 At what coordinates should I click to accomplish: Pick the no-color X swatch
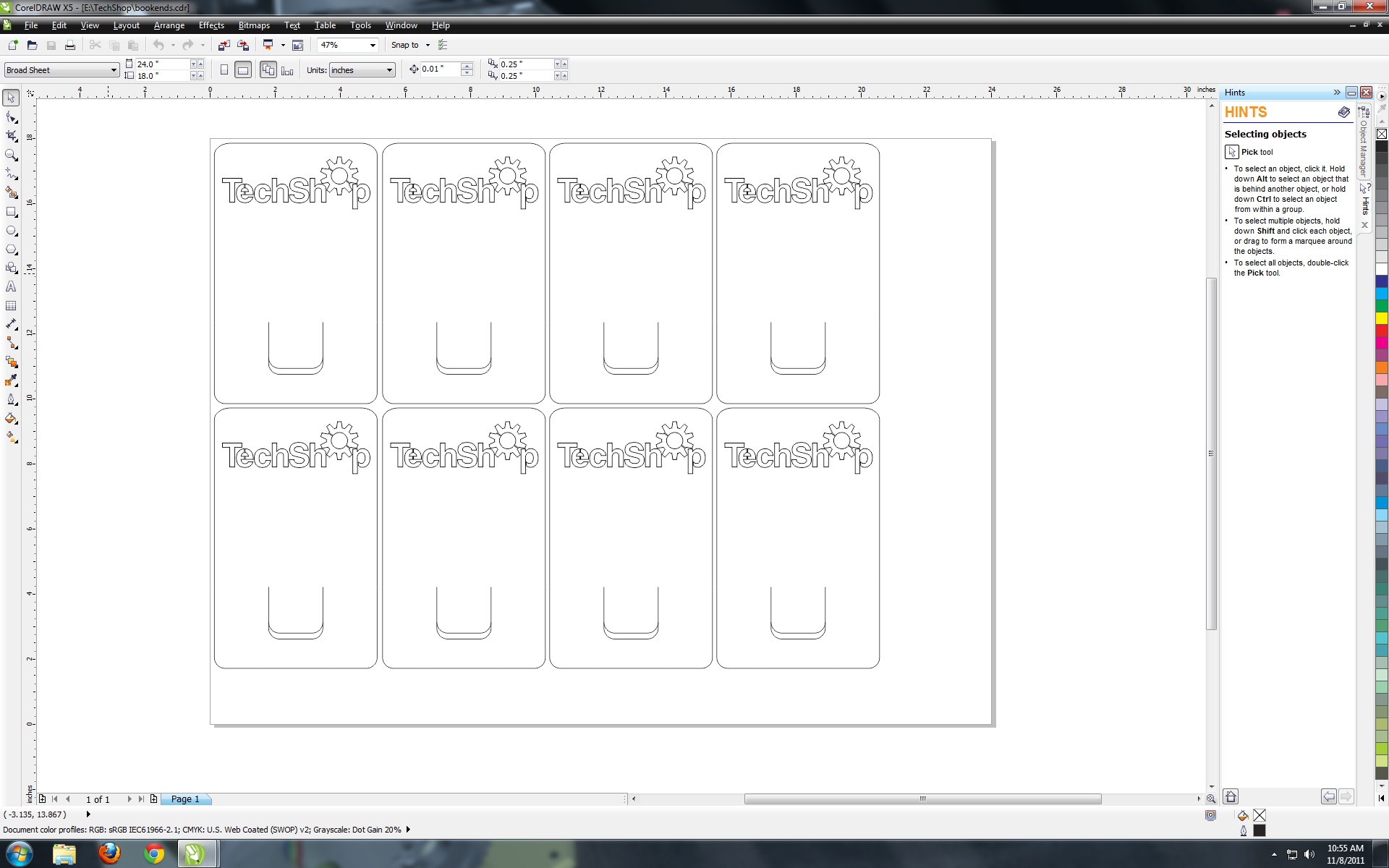pyautogui.click(x=1382, y=134)
